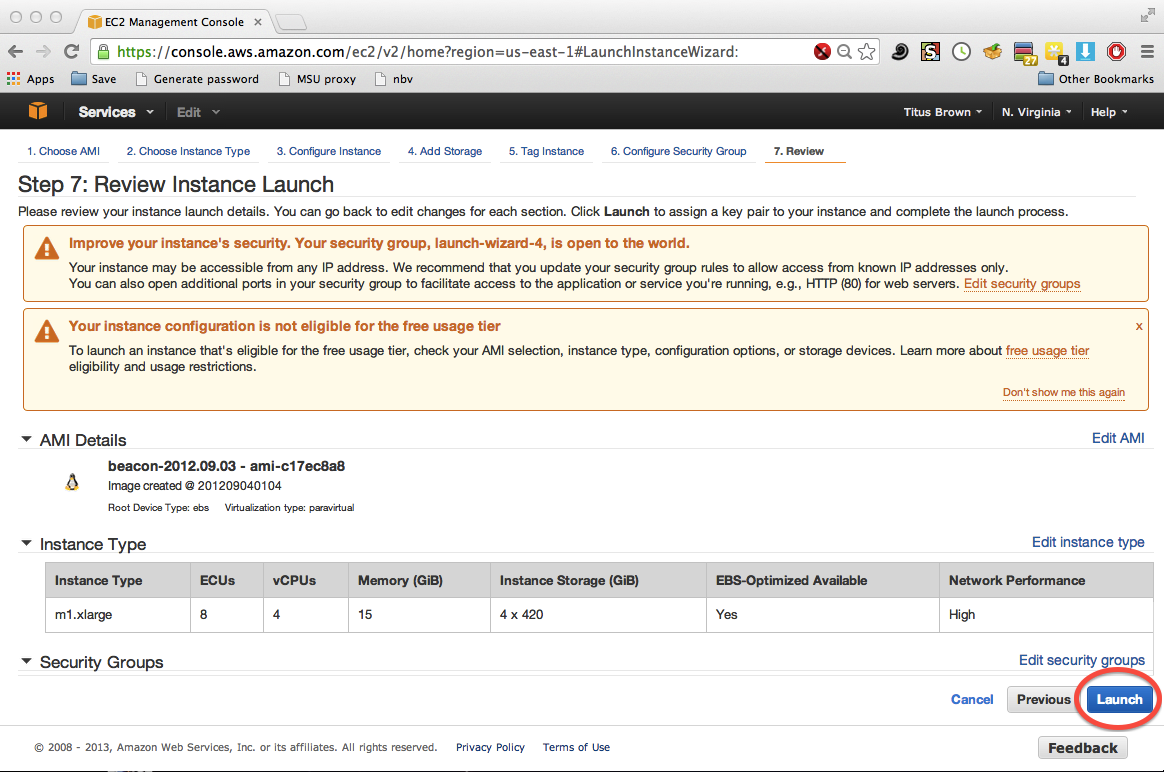Screen dimensions: 1164x772
Task: Open the MSU proxy bookmark
Action: click(x=318, y=79)
